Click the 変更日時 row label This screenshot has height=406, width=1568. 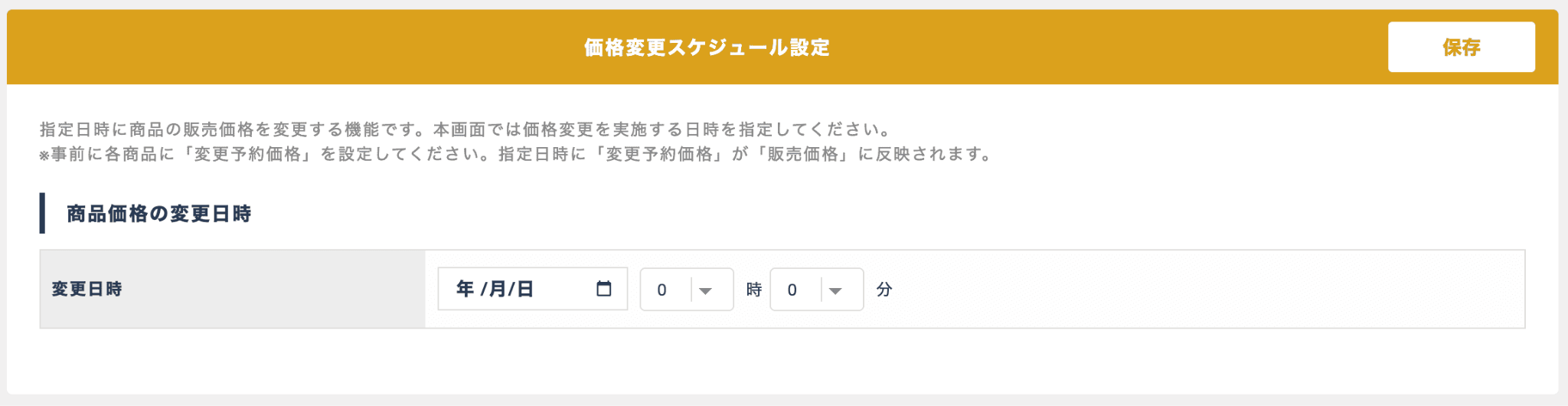tap(87, 290)
